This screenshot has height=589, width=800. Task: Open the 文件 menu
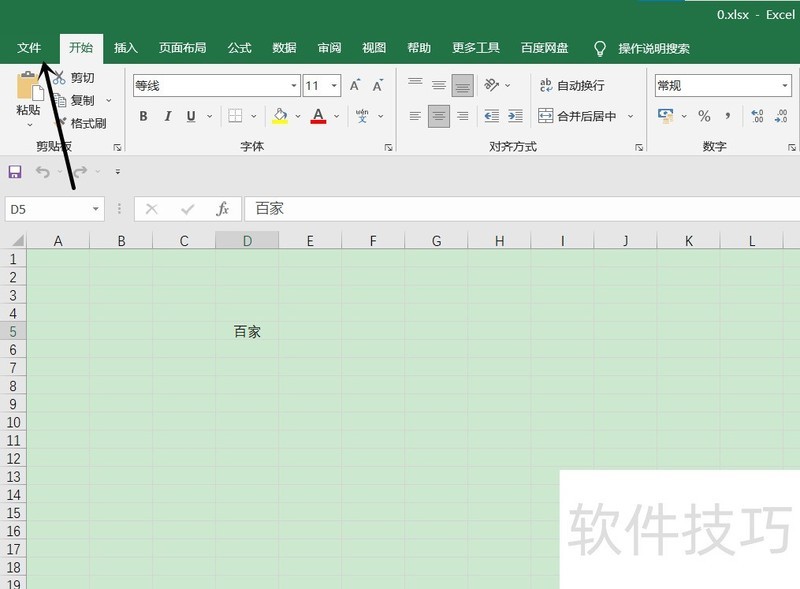coord(30,47)
